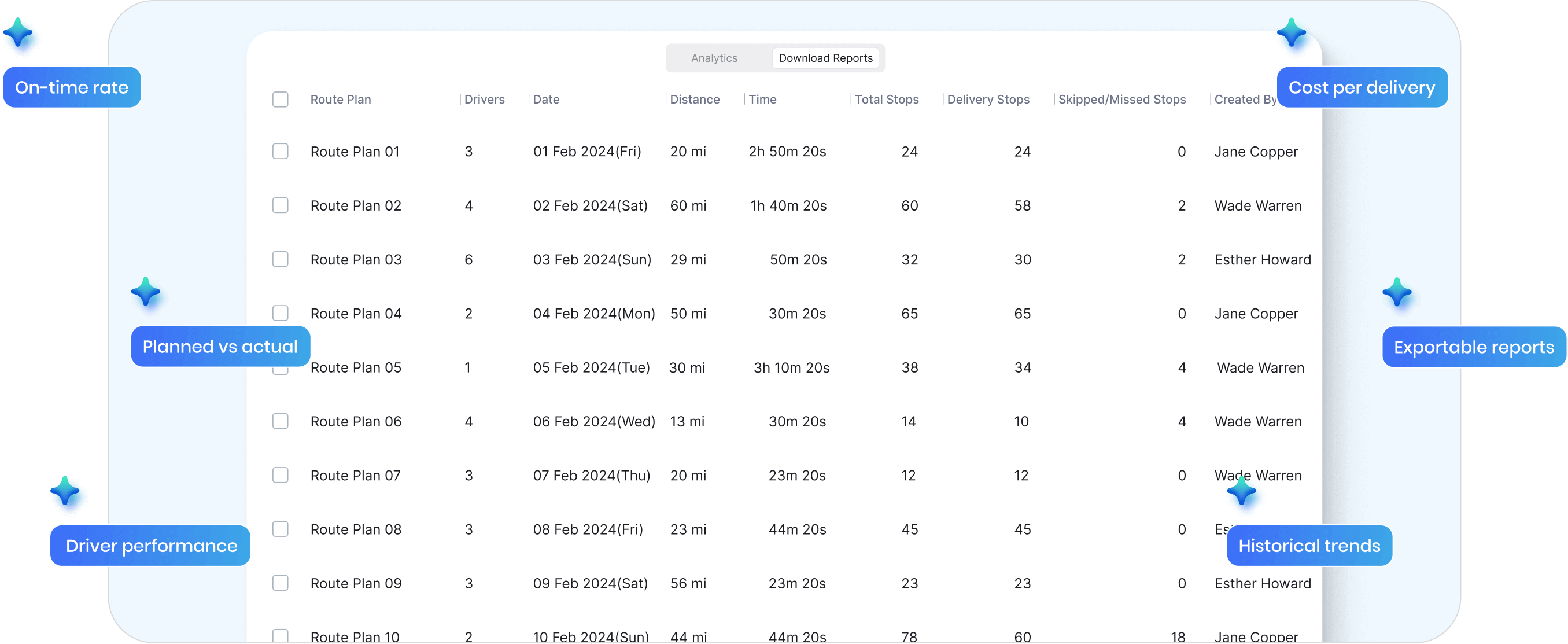
Task: Select the sparkle icon above Planned vs actual
Action: 147,293
